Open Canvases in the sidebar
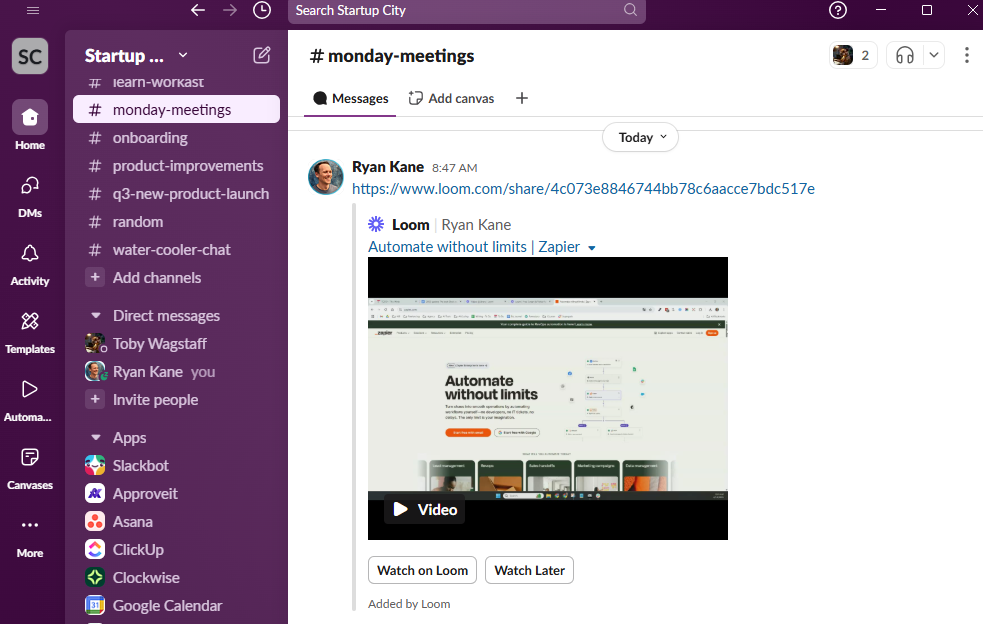The image size is (983, 624). click(30, 468)
